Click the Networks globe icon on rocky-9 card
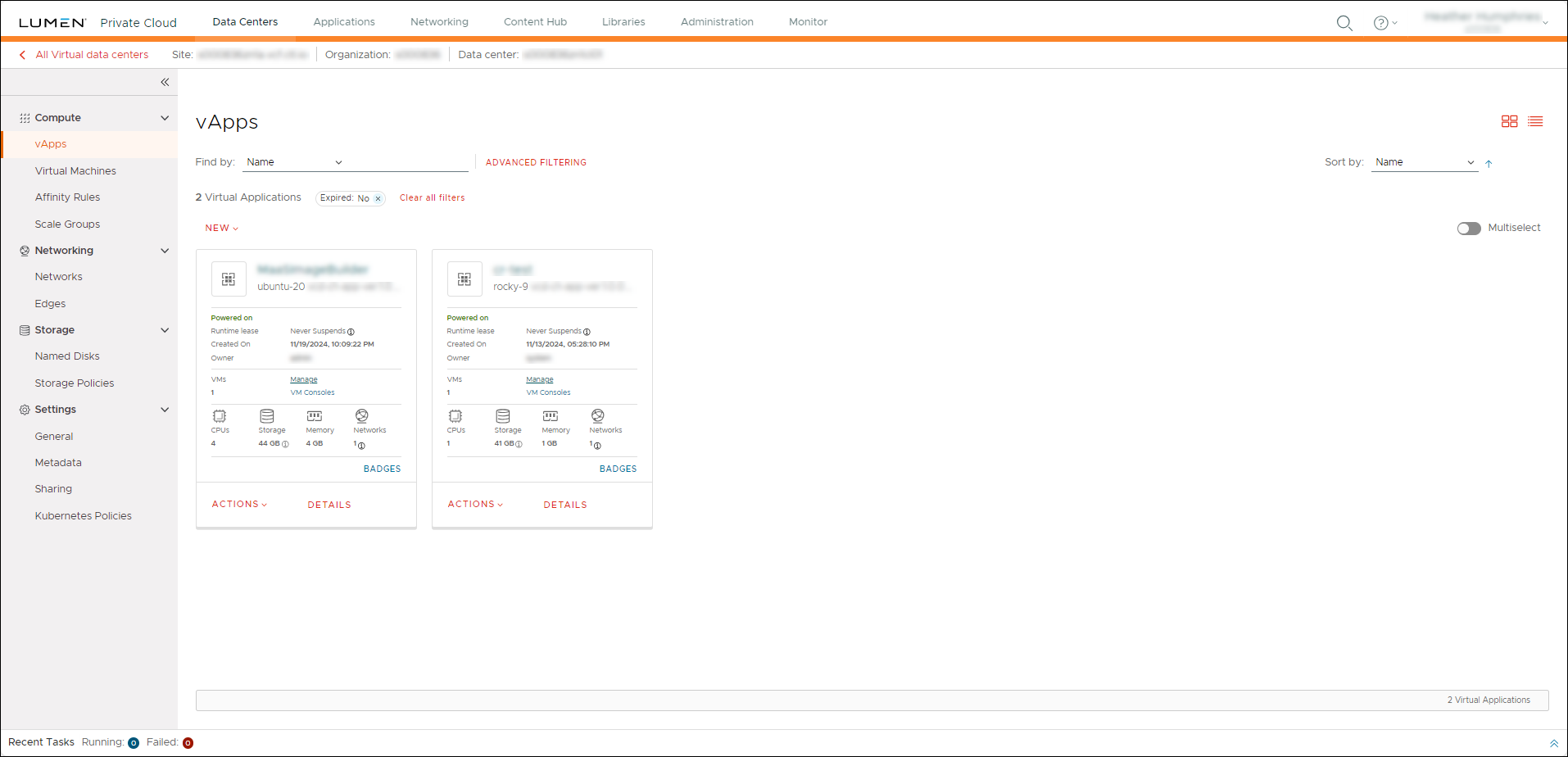The height and width of the screenshot is (757, 1568). (597, 415)
